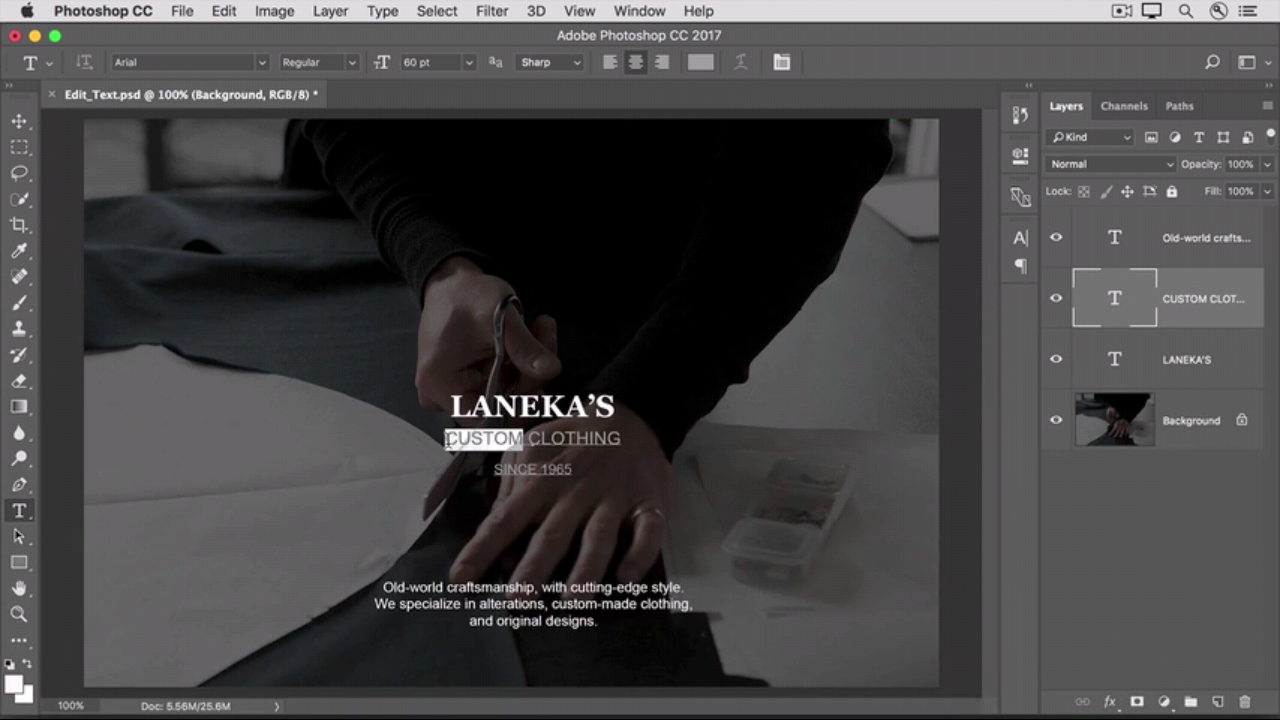Toggle visibility of Background layer
The image size is (1280, 720).
click(1056, 420)
